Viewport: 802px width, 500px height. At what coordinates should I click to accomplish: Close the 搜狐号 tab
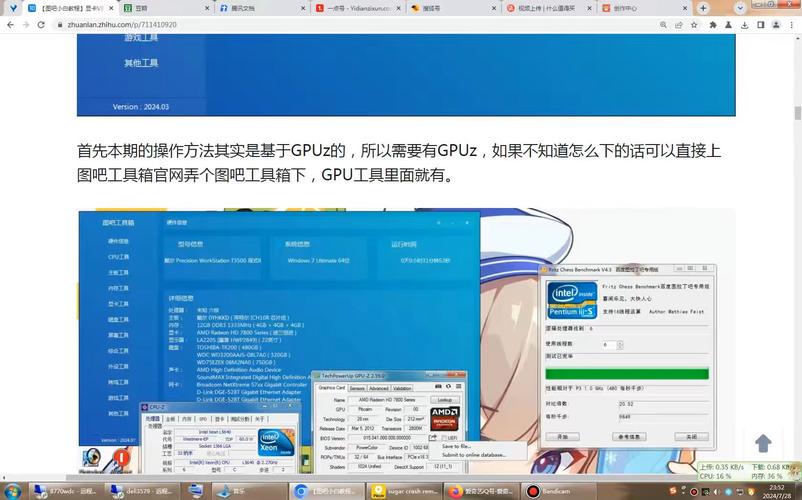point(494,8)
